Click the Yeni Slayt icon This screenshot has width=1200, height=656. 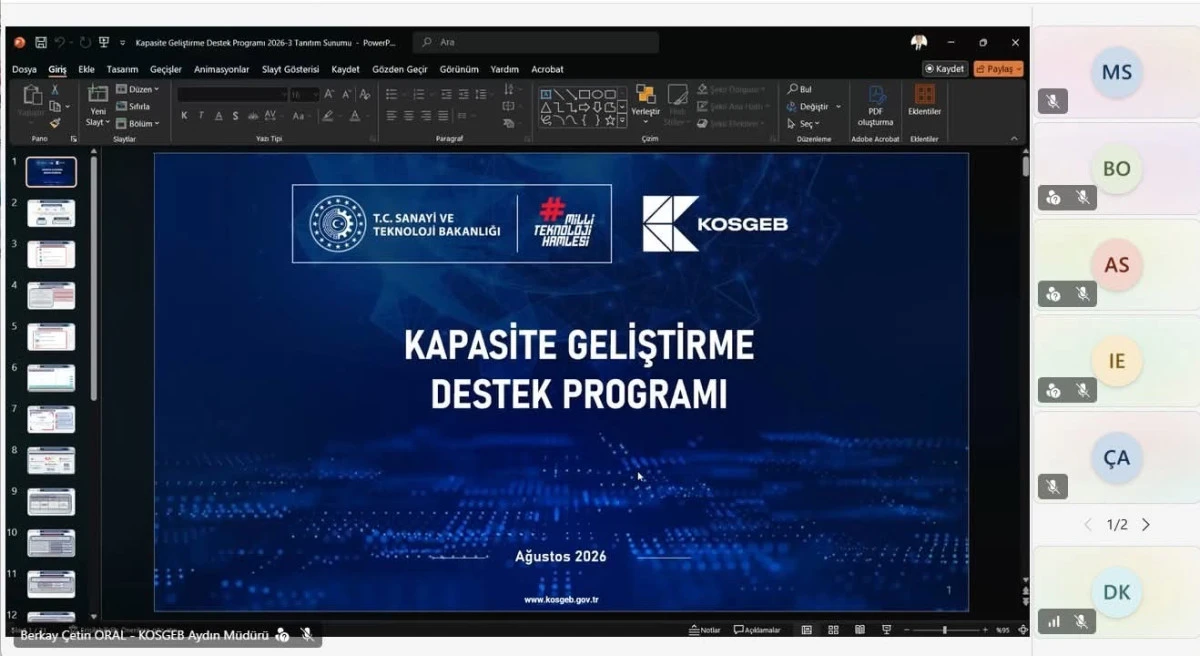click(x=98, y=94)
